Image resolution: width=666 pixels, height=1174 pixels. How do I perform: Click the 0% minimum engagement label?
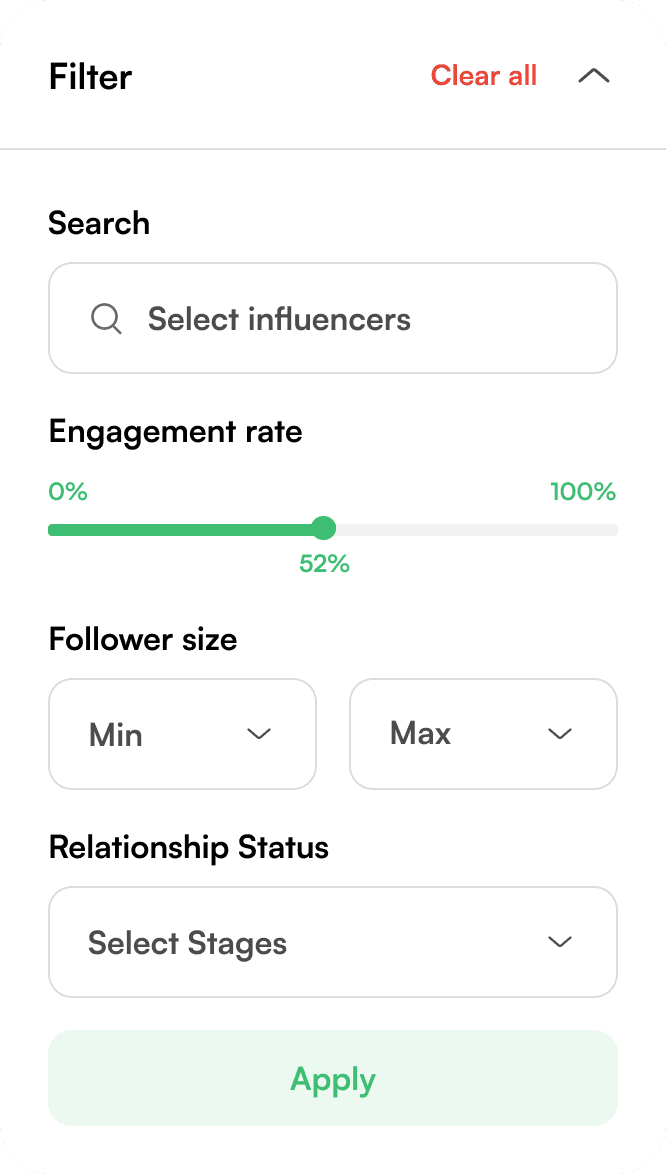pos(68,492)
